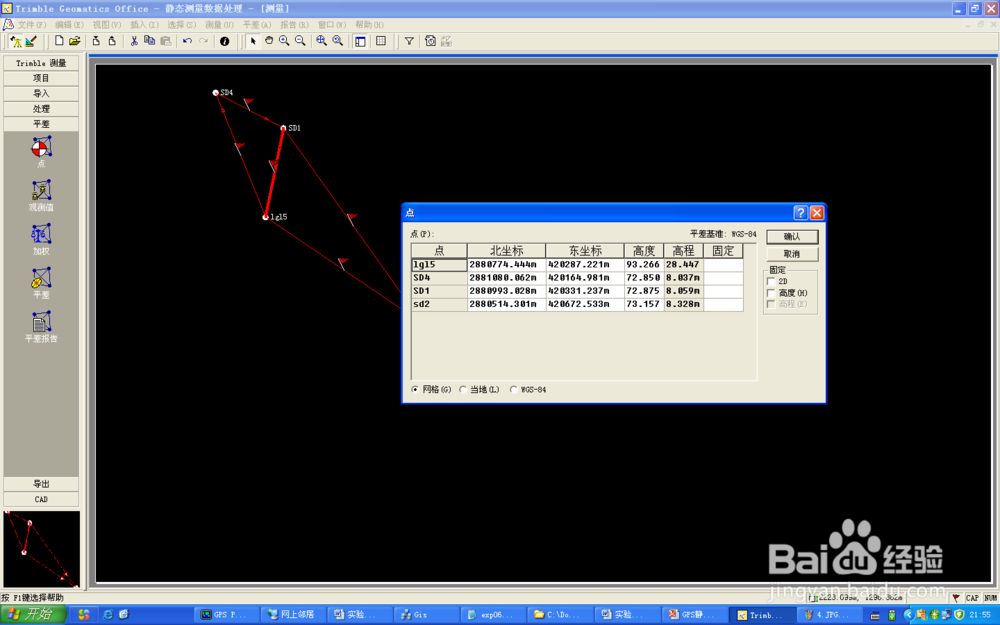Open the 视图(V) menu
1000x625 pixels.
[x=107, y=25]
